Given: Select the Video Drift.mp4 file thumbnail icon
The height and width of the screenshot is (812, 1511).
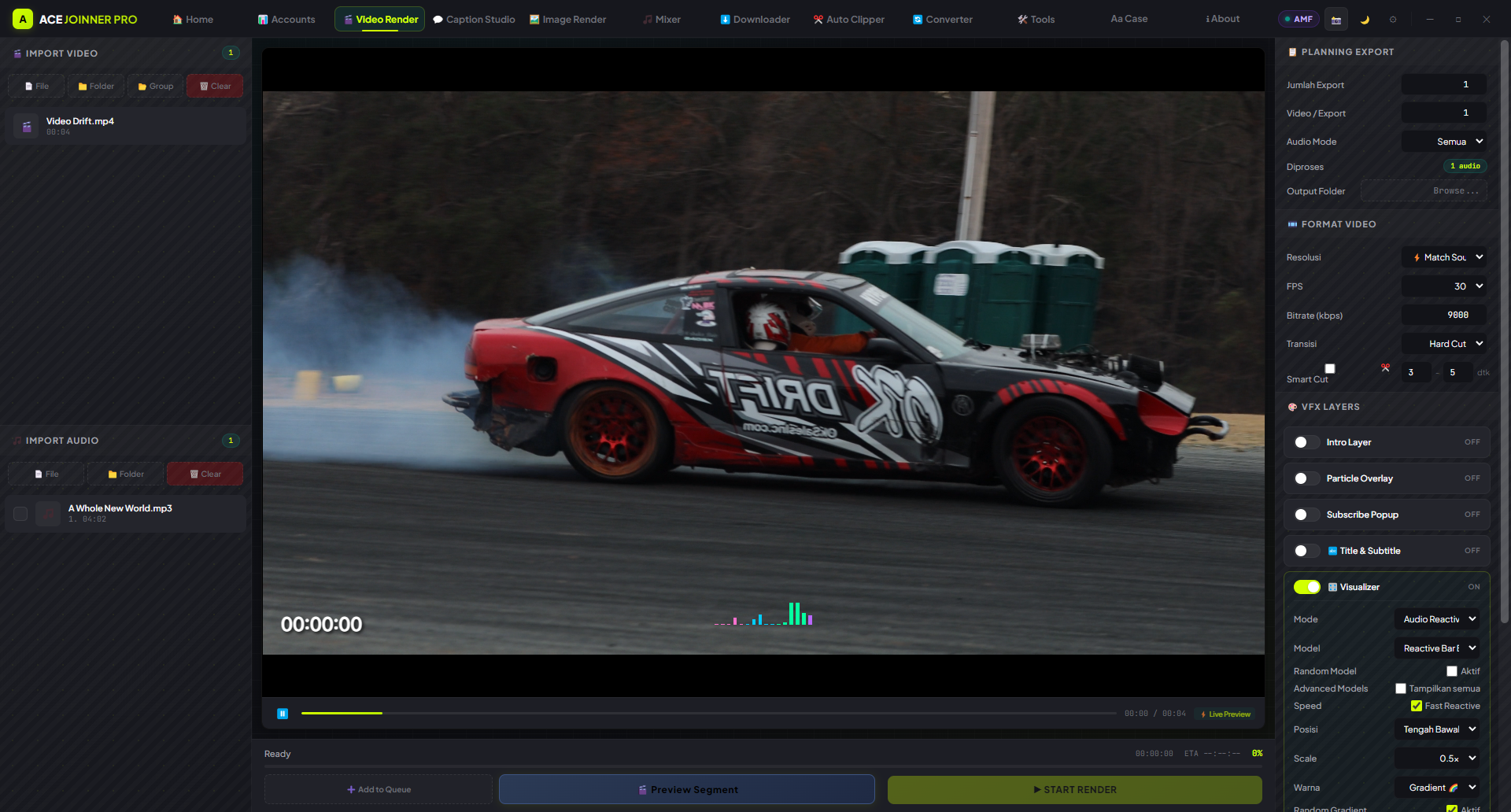Looking at the screenshot, I should click(27, 126).
